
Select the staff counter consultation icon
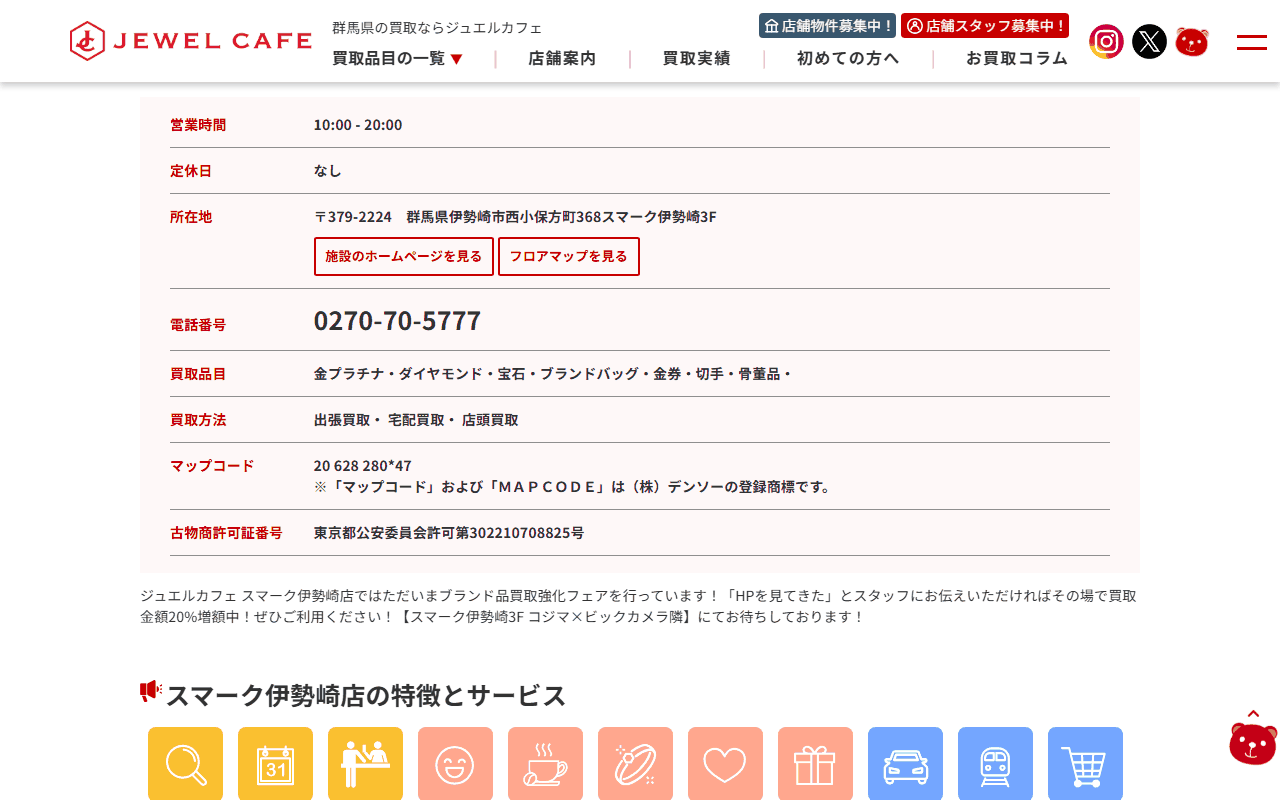click(x=365, y=764)
